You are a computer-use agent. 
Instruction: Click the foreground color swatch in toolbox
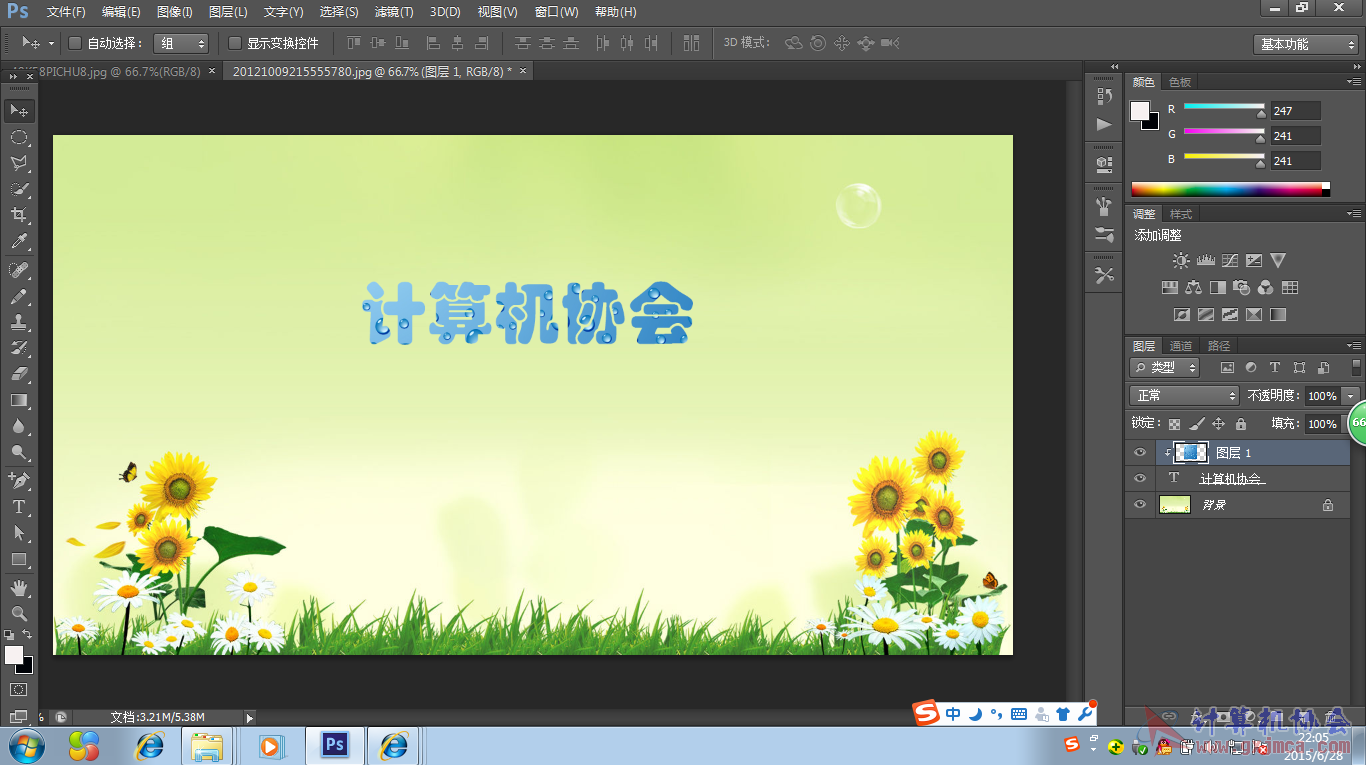(13, 654)
